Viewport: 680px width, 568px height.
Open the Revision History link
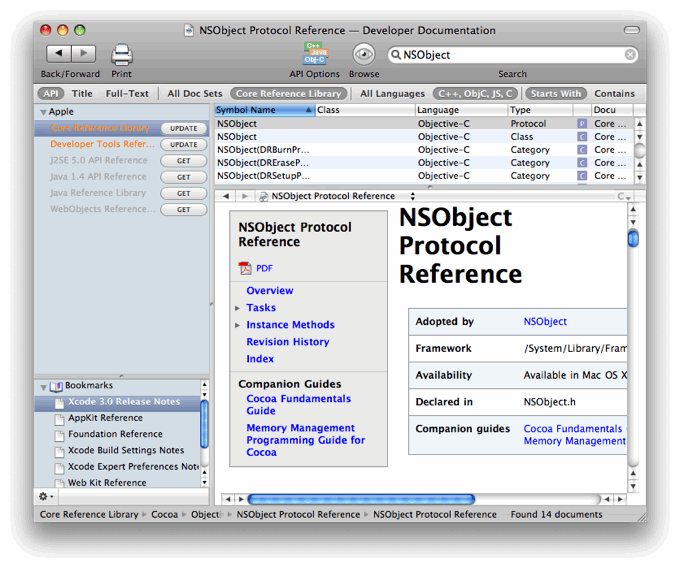288,342
